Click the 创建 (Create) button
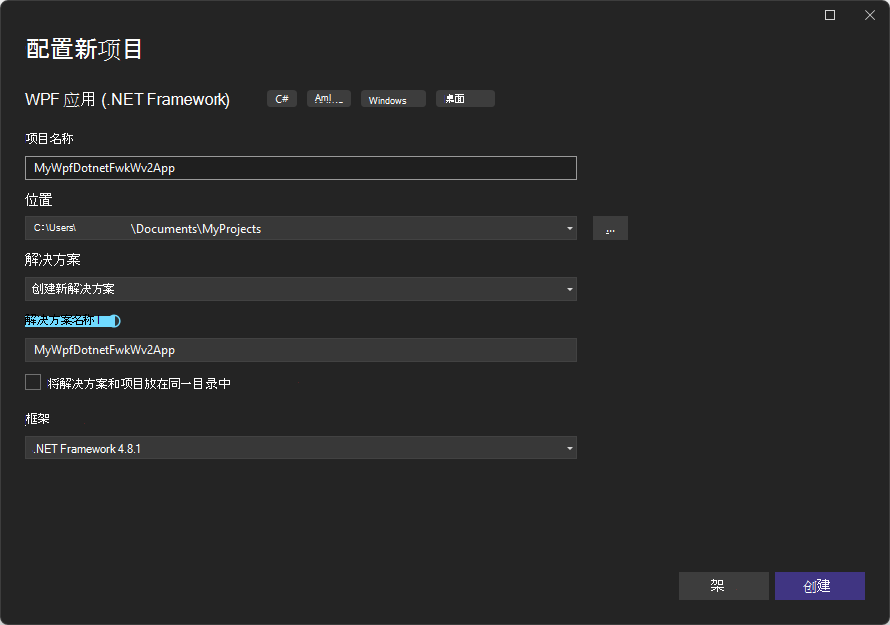 tap(819, 586)
